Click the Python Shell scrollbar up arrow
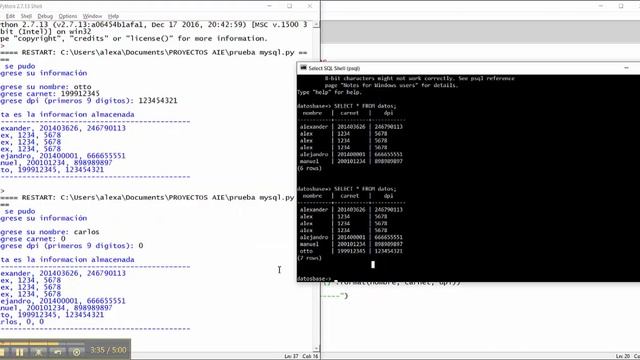 click(x=316, y=24)
